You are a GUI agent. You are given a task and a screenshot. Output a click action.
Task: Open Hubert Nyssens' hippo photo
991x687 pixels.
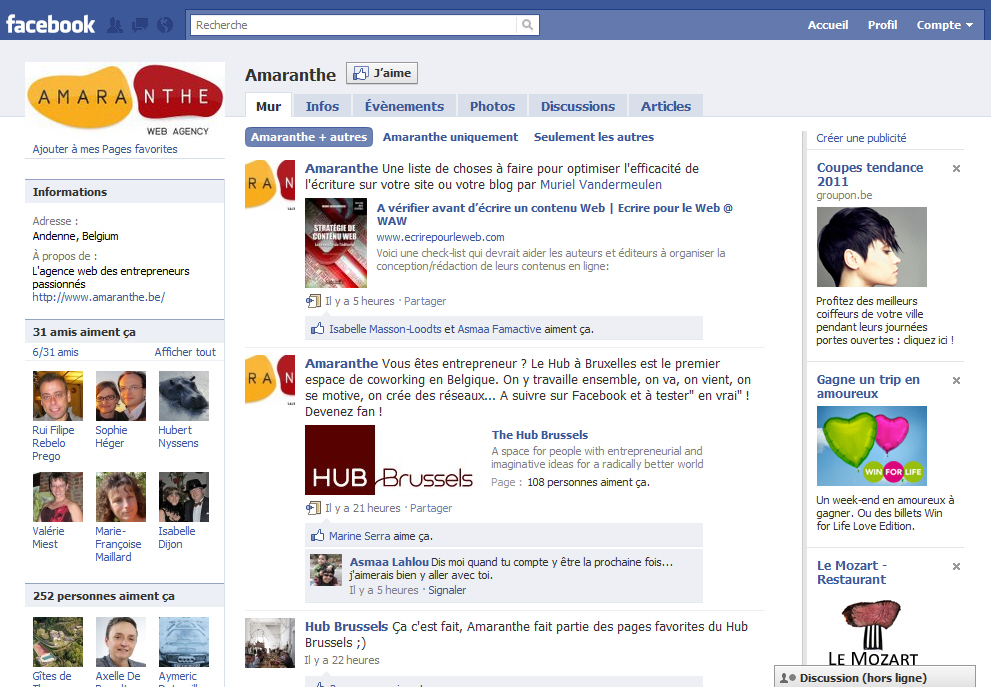(x=183, y=396)
